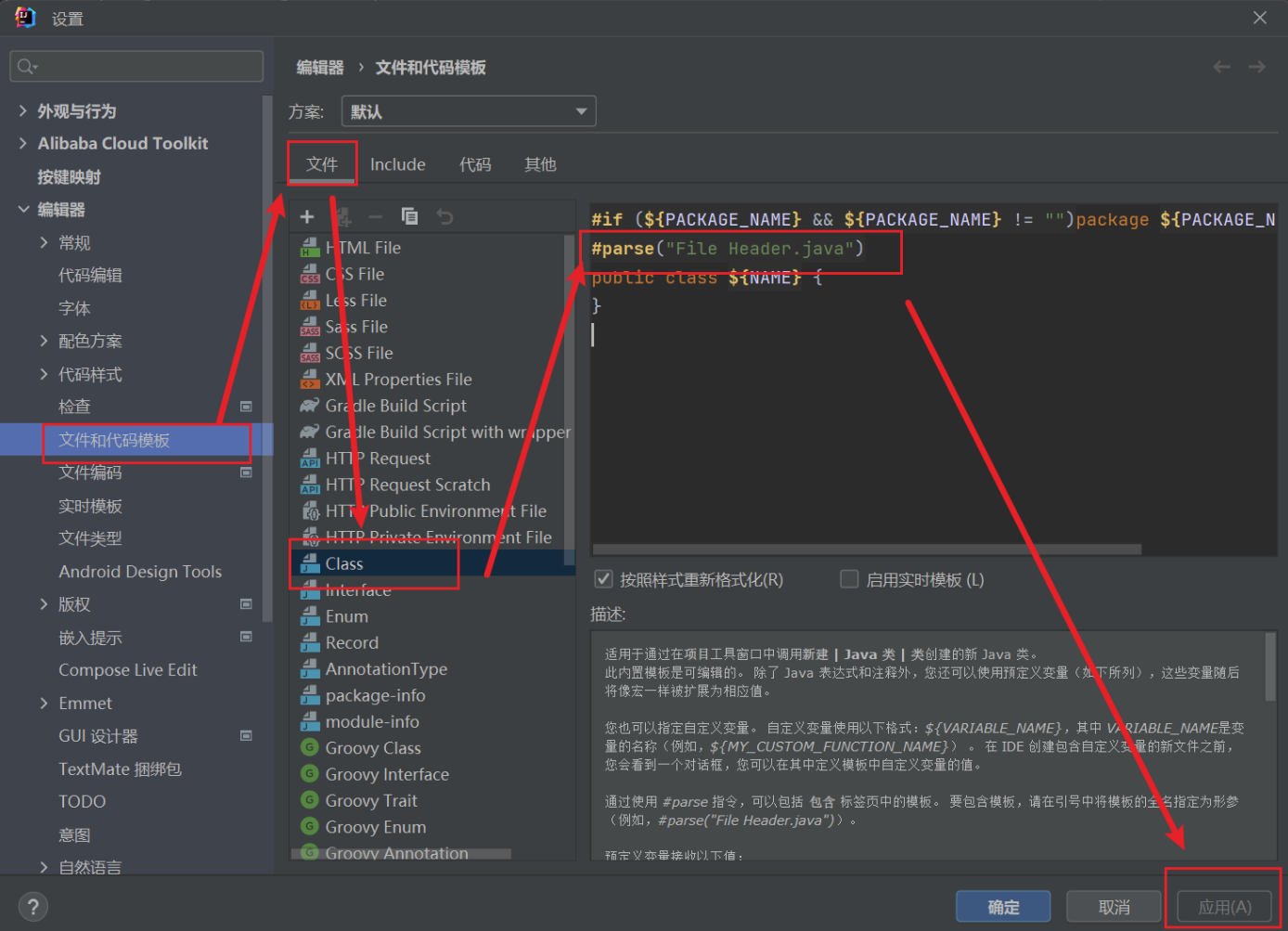Click the HTTP Request API icon

(x=310, y=459)
